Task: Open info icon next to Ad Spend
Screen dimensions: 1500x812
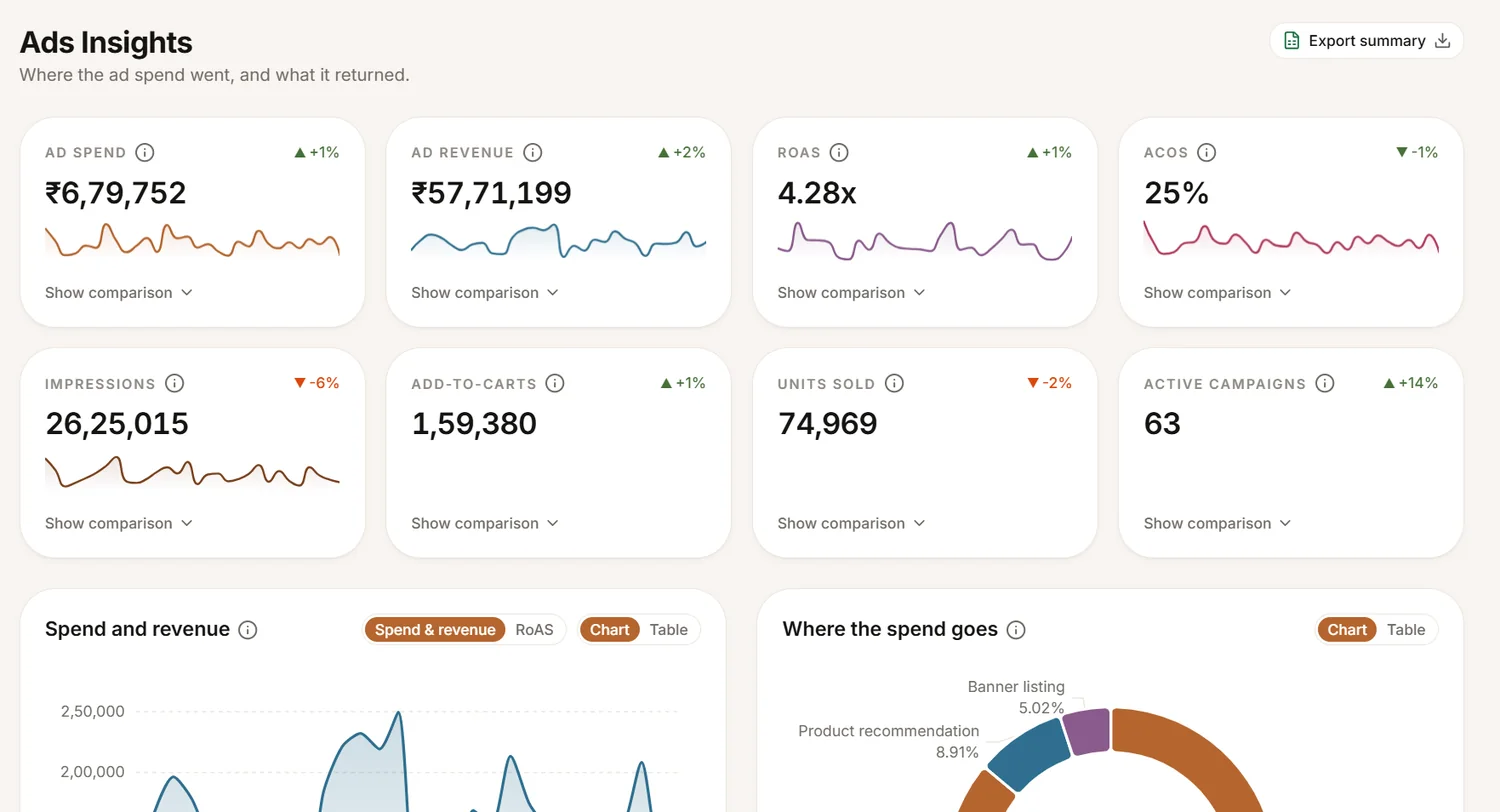Action: tap(145, 153)
